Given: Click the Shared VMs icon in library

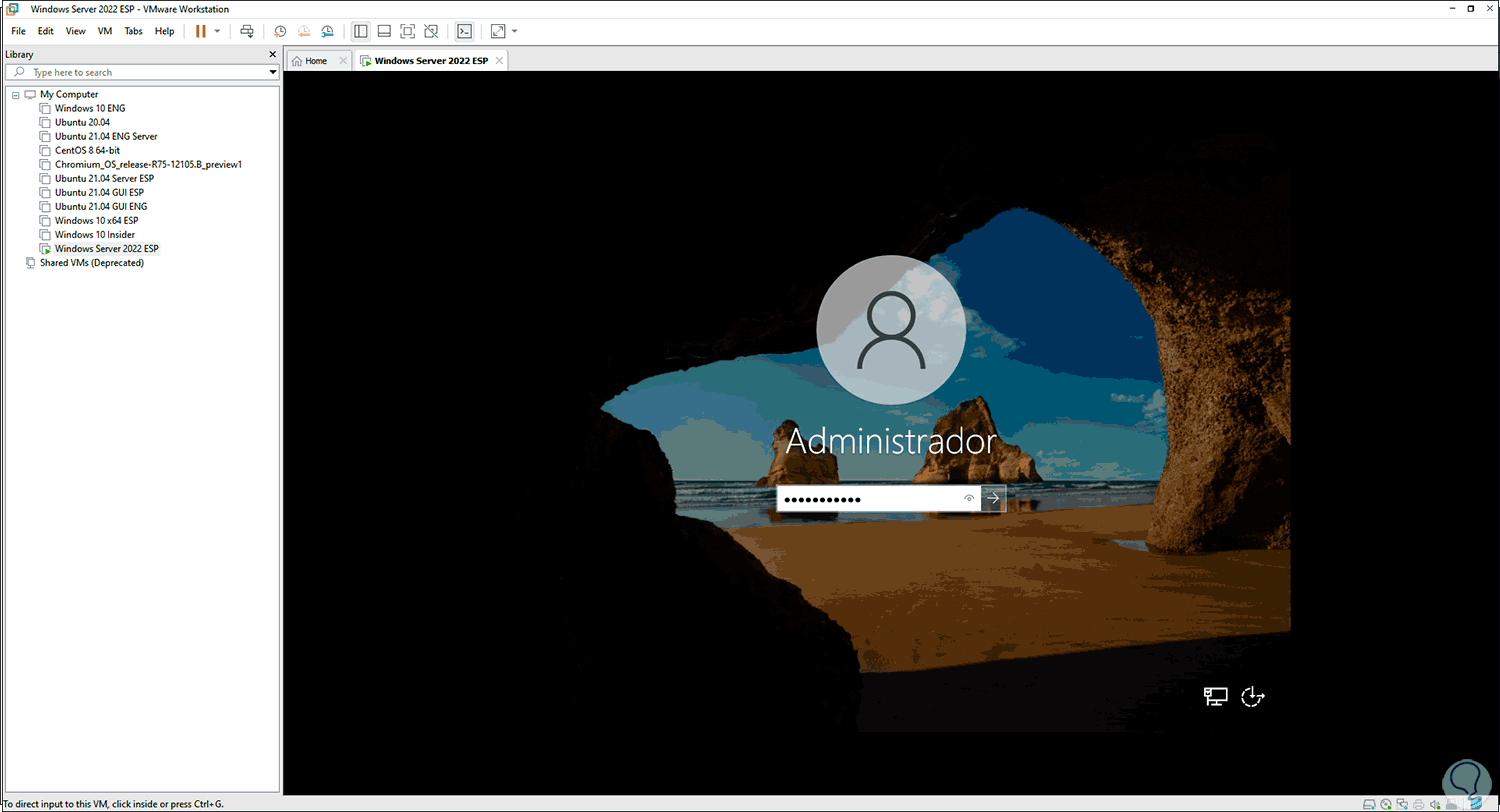Looking at the screenshot, I should point(30,263).
